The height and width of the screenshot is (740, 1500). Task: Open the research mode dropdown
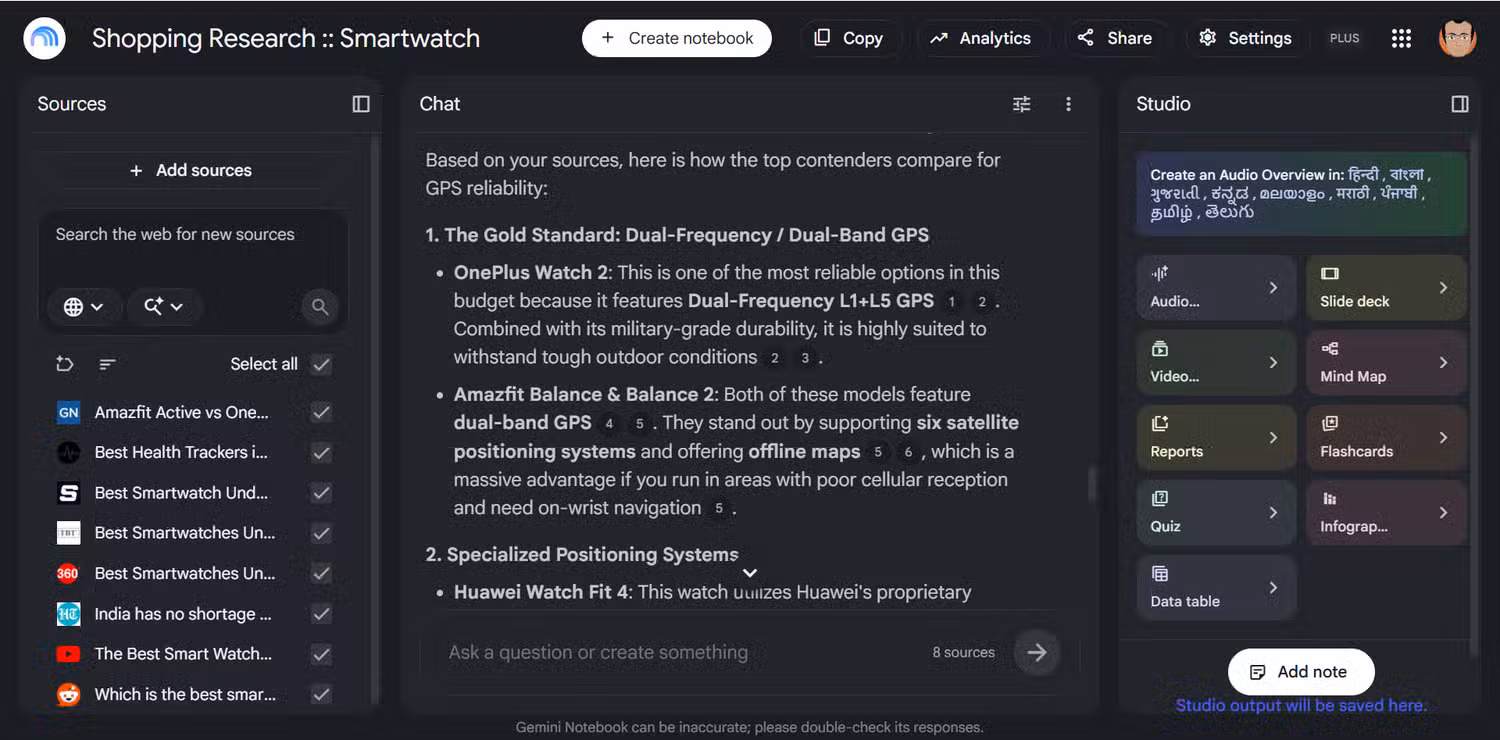pyautogui.click(x=164, y=307)
